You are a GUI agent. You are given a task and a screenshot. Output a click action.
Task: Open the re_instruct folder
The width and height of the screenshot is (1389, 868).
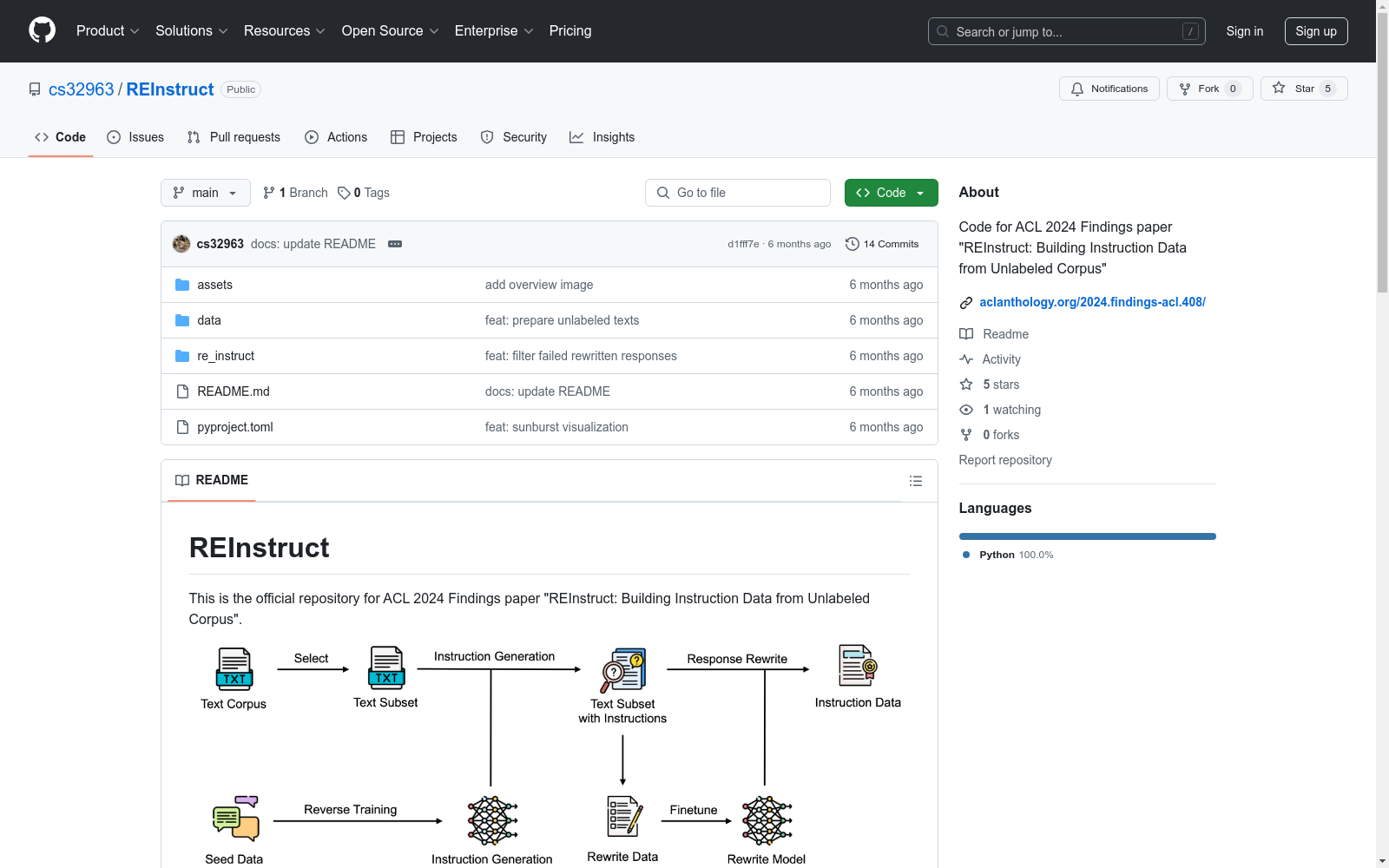pyautogui.click(x=226, y=356)
